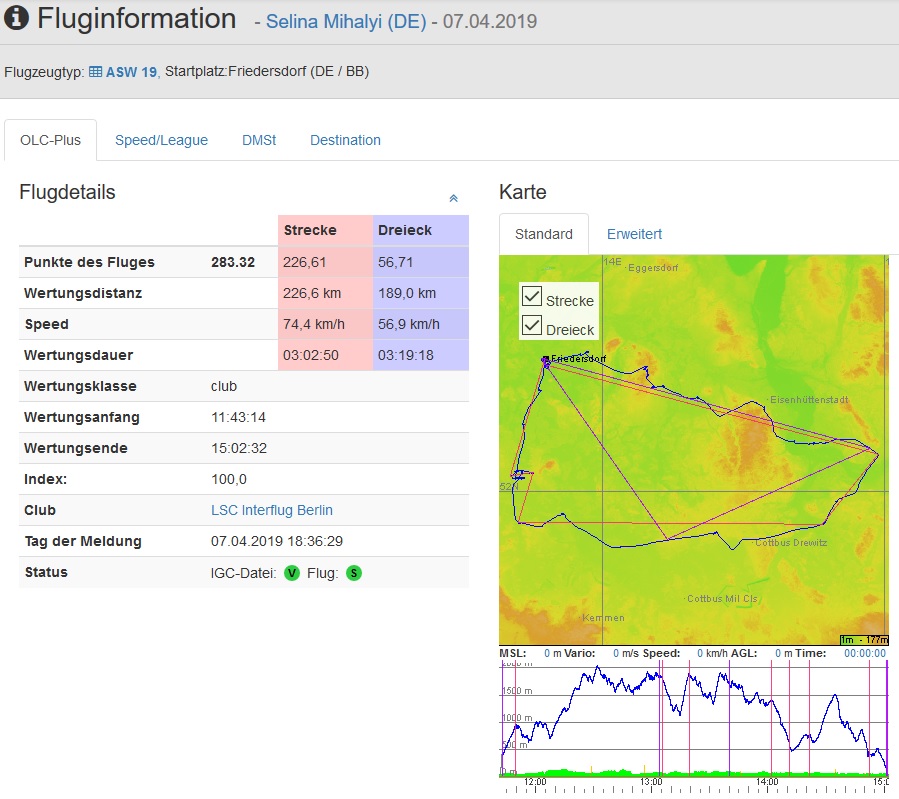
Task: Switch to the DMSt tab
Action: [x=259, y=140]
